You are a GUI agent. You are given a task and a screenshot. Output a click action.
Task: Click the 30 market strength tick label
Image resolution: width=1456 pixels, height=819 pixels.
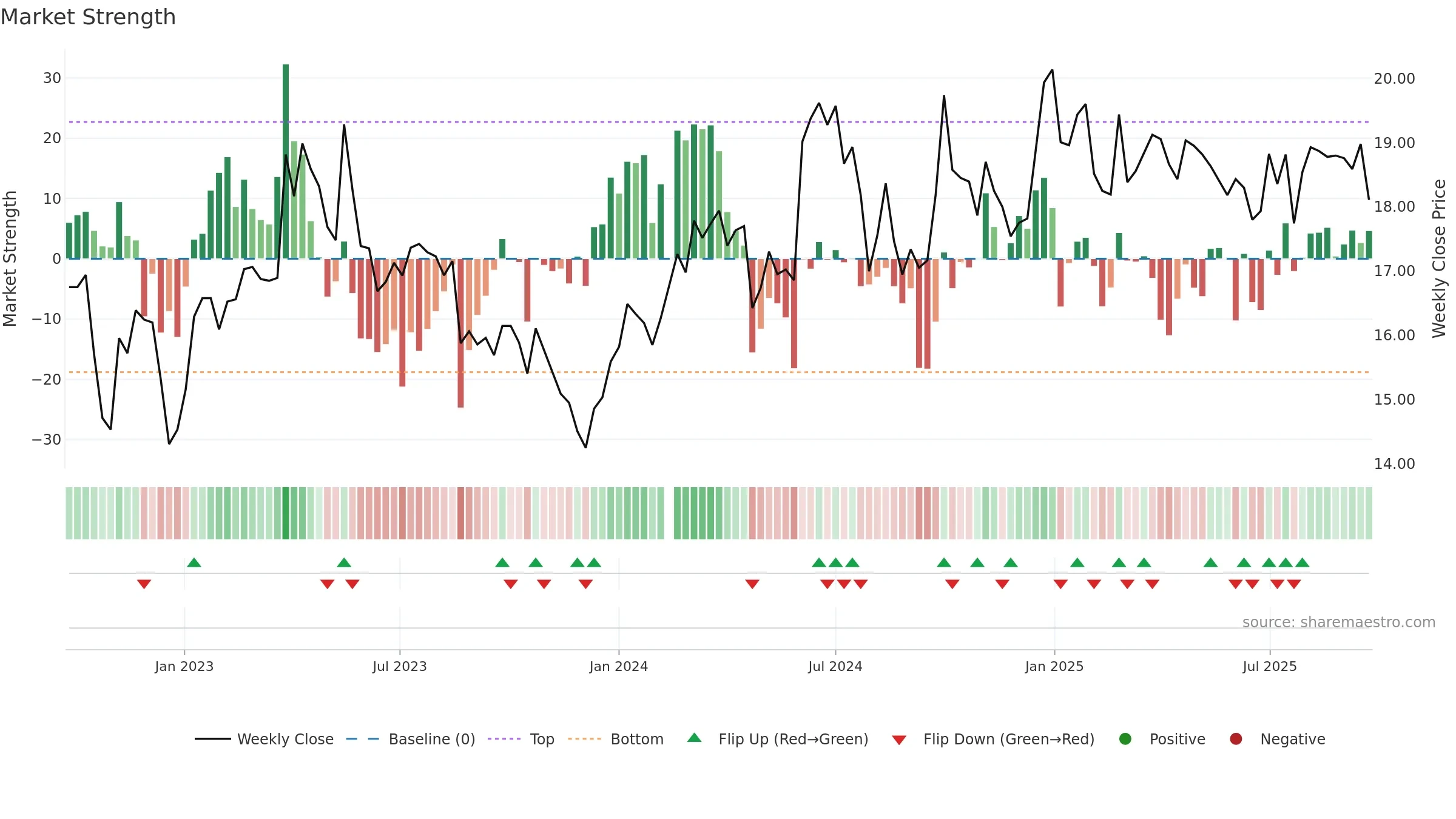click(x=52, y=78)
